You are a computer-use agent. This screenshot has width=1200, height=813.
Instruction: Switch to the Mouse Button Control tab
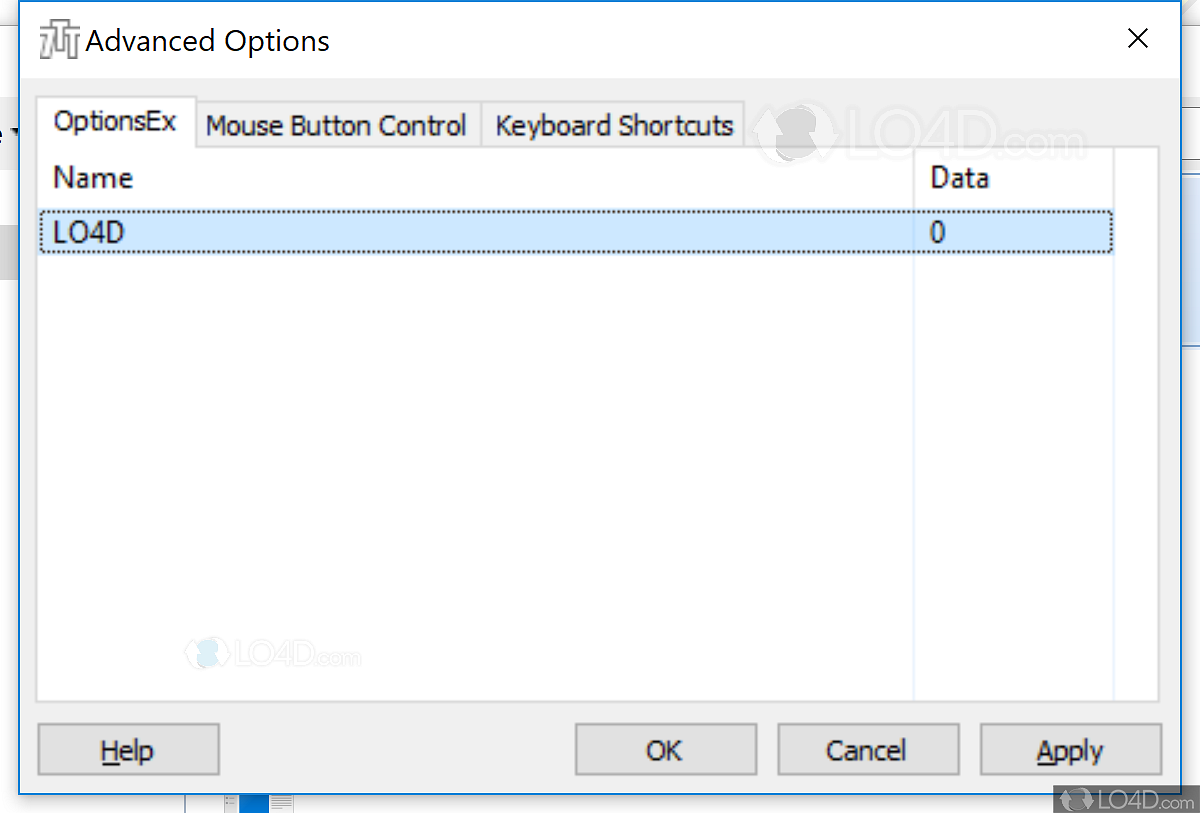336,125
